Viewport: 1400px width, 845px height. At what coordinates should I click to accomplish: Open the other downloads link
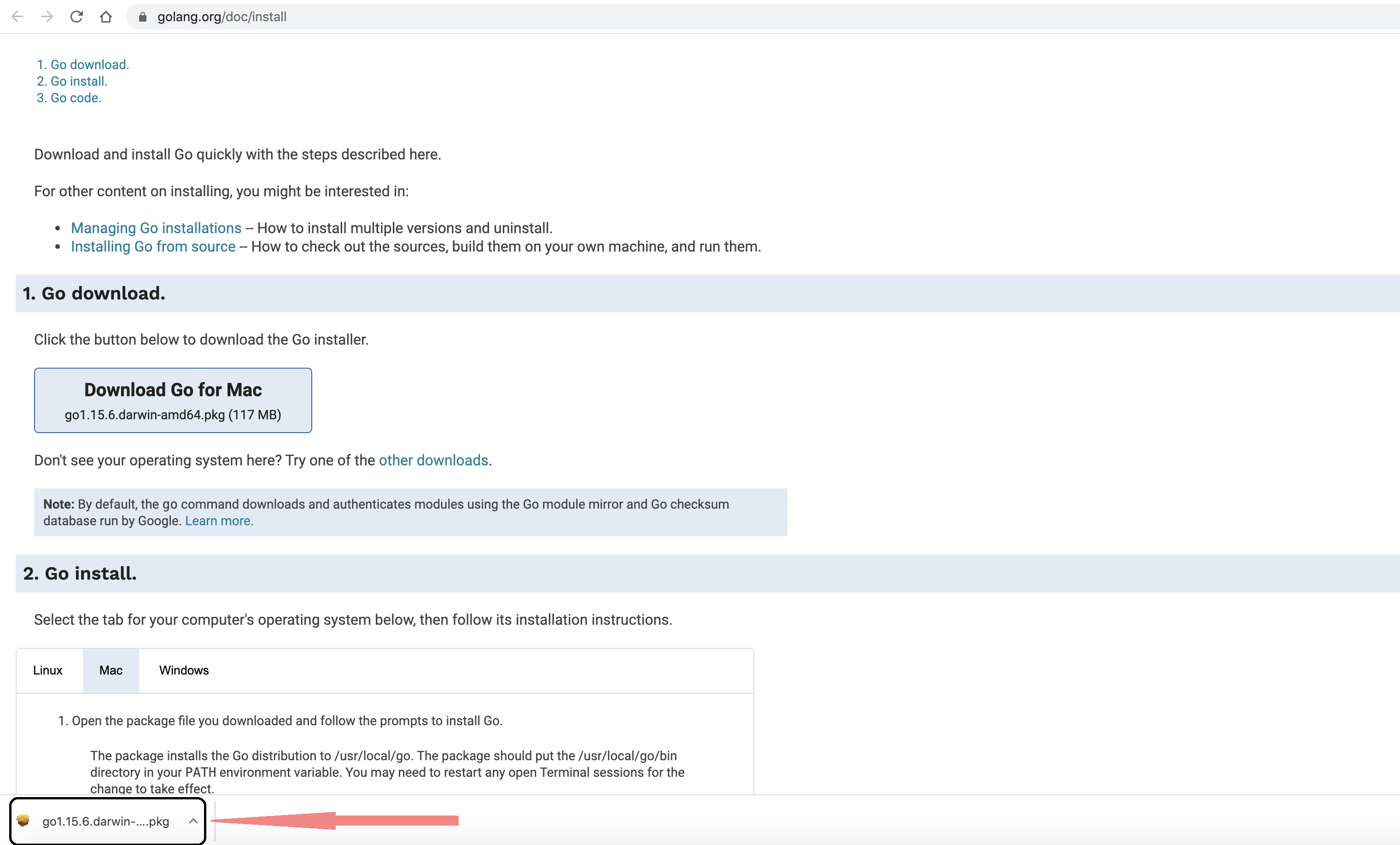432,460
